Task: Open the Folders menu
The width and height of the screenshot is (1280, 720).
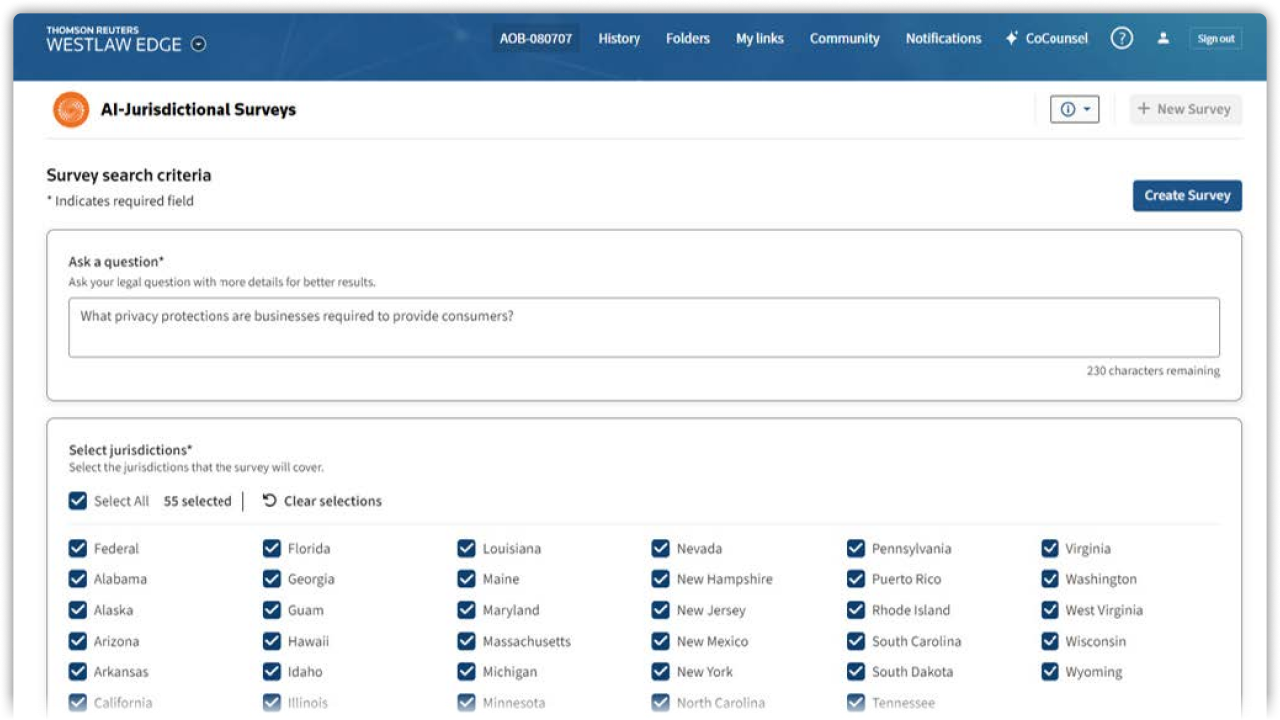Action: click(687, 38)
